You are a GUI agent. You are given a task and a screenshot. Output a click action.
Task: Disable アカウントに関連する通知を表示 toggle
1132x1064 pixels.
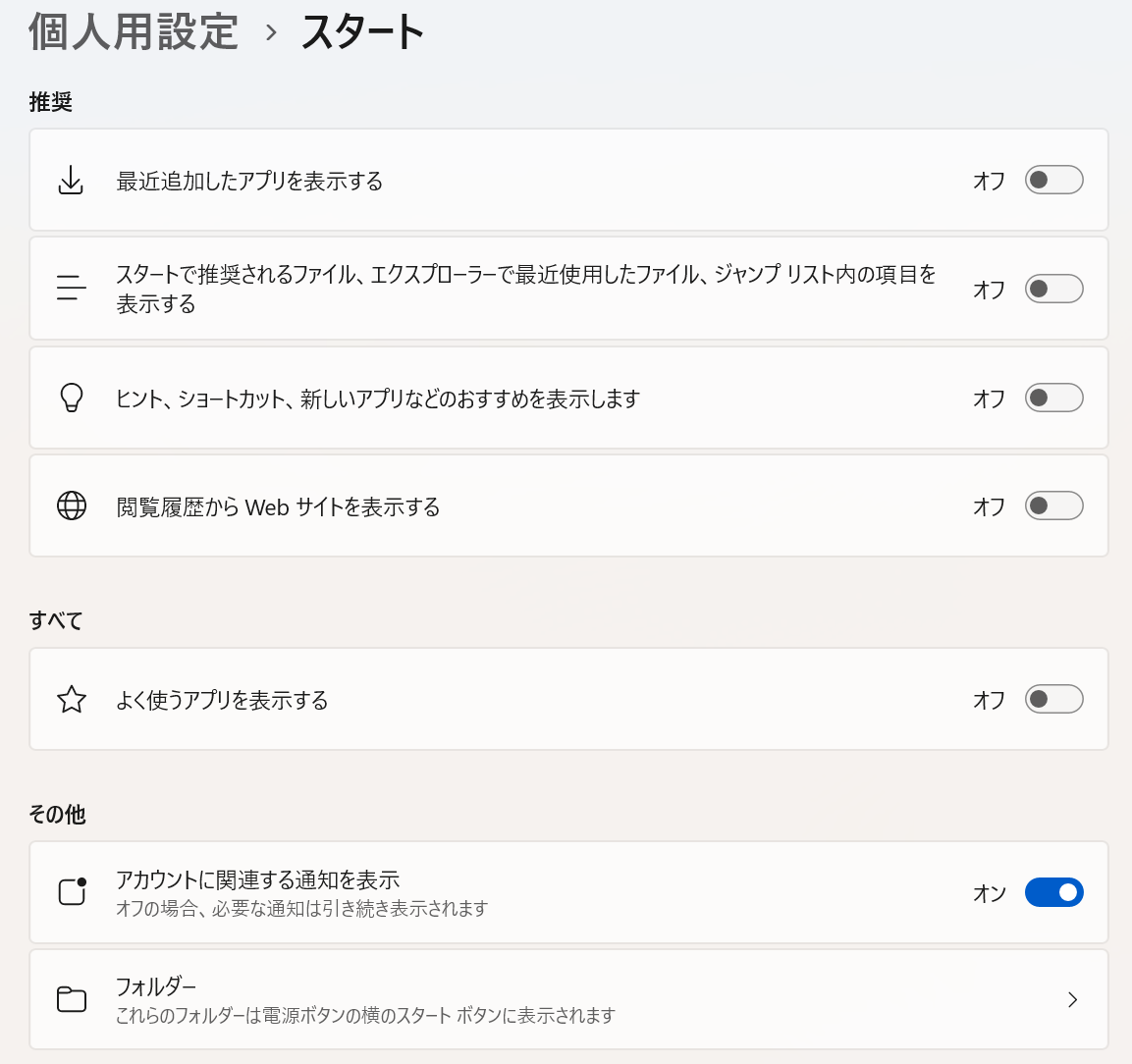1054,892
